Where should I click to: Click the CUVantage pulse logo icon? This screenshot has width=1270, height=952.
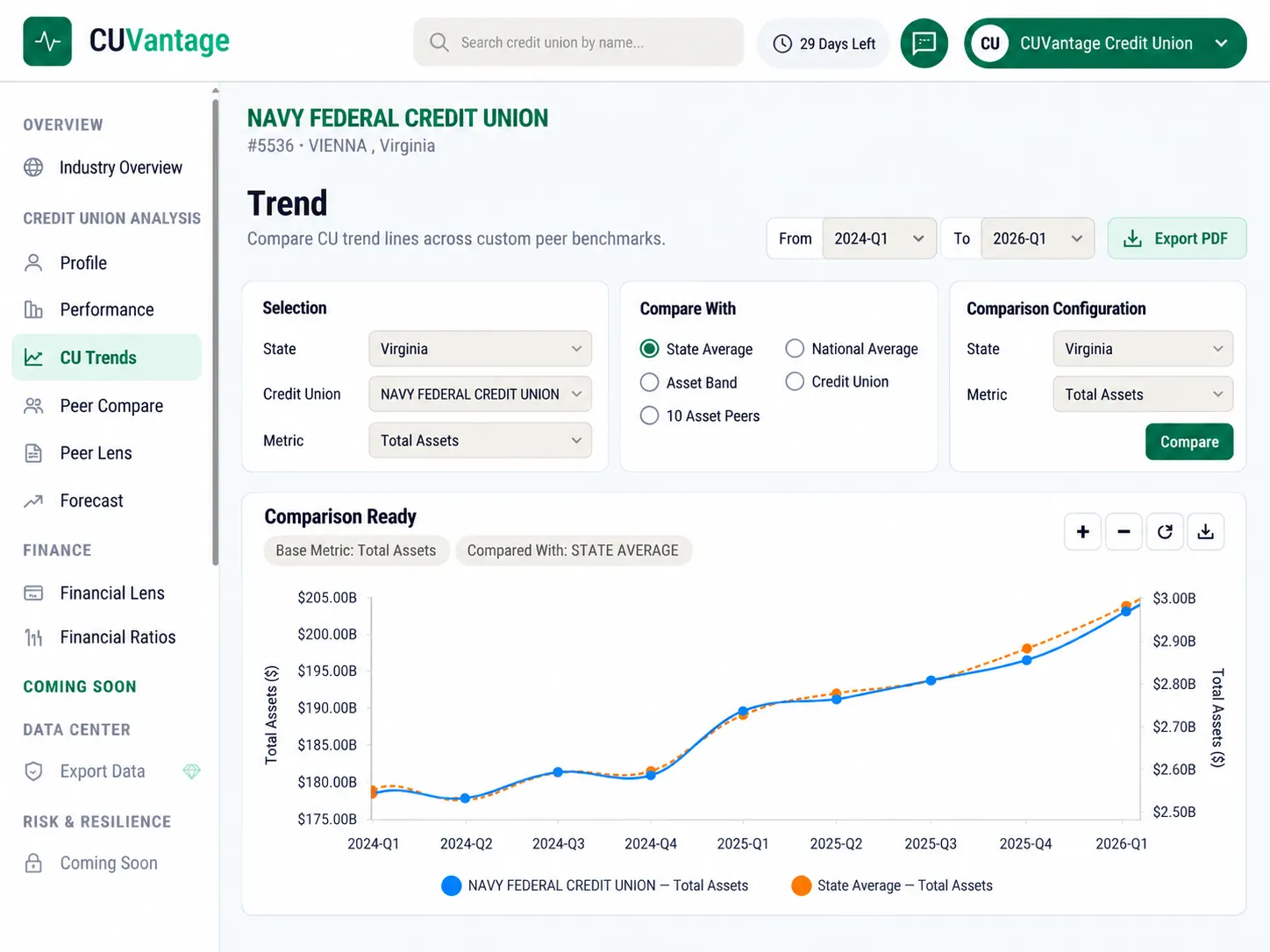47,41
